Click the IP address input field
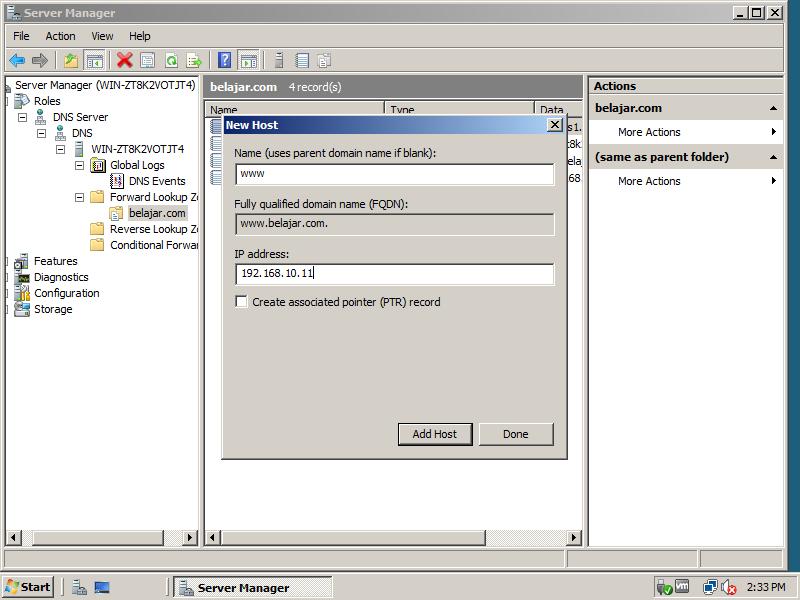The image size is (800, 600). click(x=395, y=274)
